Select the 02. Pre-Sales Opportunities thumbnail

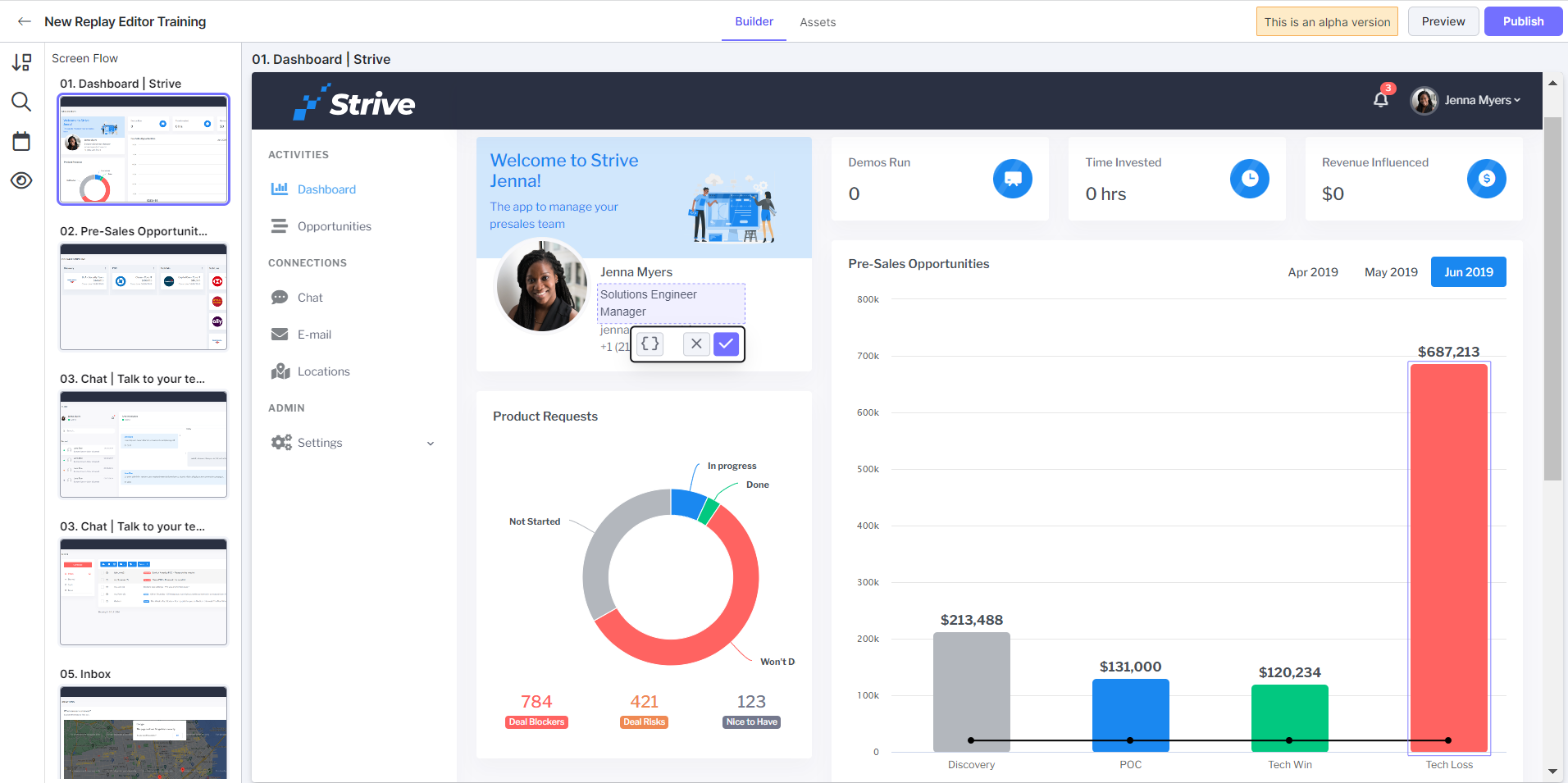tap(144, 297)
